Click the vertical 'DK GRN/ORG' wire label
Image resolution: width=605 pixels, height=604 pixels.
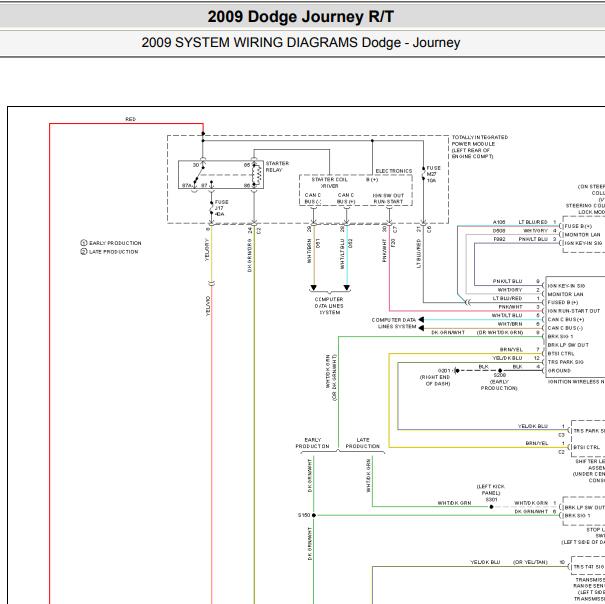pyautogui.click(x=249, y=255)
